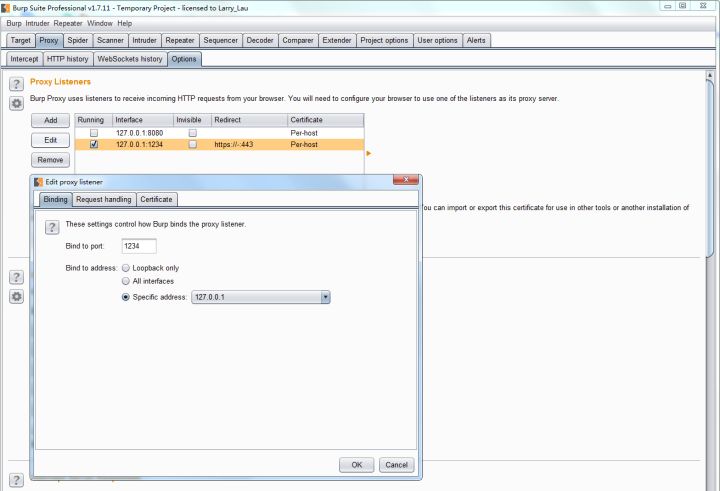Viewport: 720px width, 491px height.
Task: Open the Repeater menu in menu bar
Action: 68,23
